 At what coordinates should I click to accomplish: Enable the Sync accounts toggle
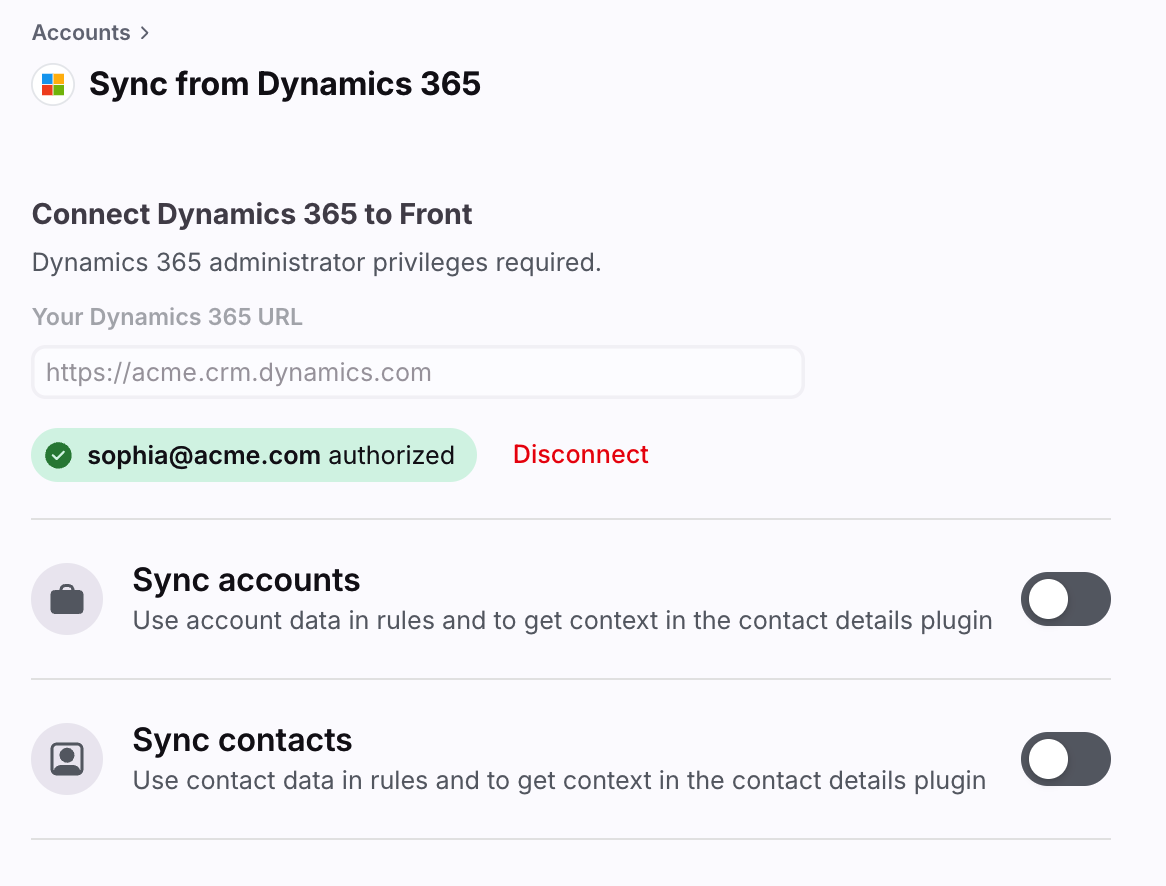coord(1066,599)
